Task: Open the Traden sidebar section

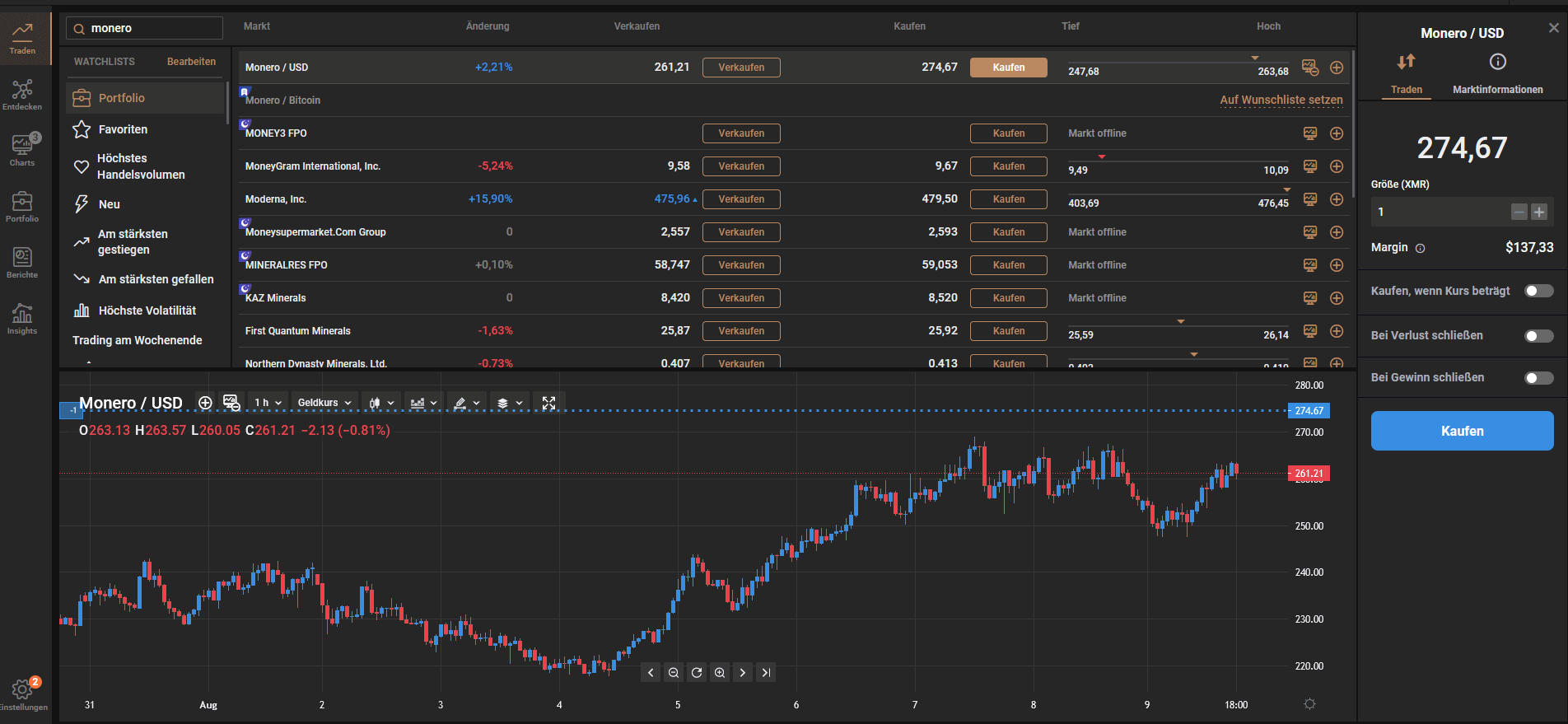Action: [x=22, y=38]
